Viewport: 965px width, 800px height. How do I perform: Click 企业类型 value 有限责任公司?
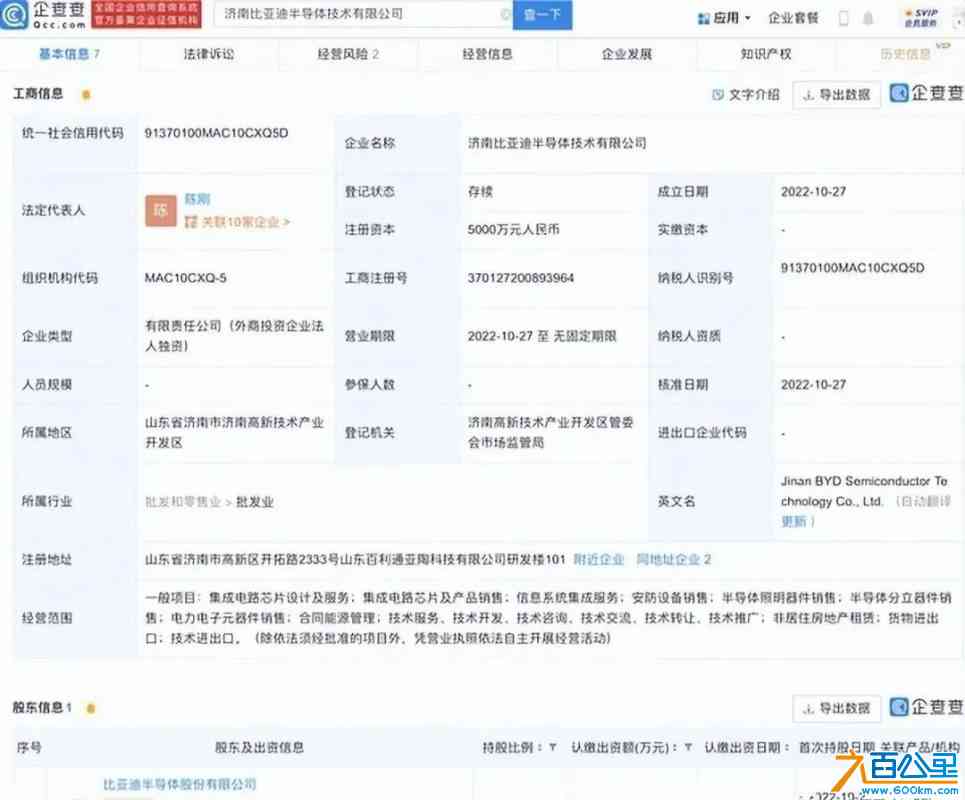point(234,336)
